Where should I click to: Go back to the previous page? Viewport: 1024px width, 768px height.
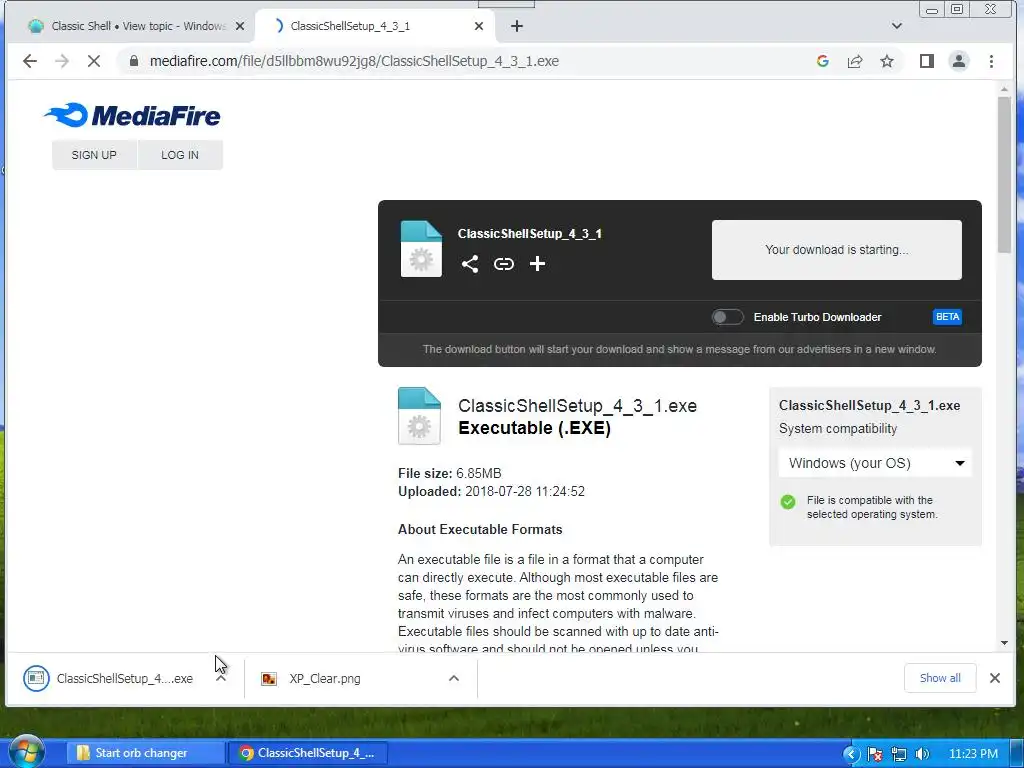(x=30, y=61)
